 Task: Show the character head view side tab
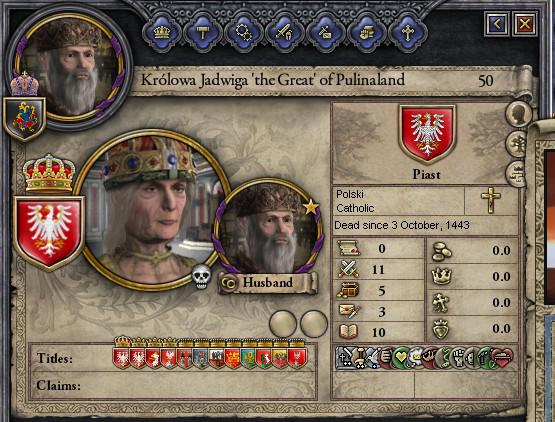pyautogui.click(x=519, y=114)
